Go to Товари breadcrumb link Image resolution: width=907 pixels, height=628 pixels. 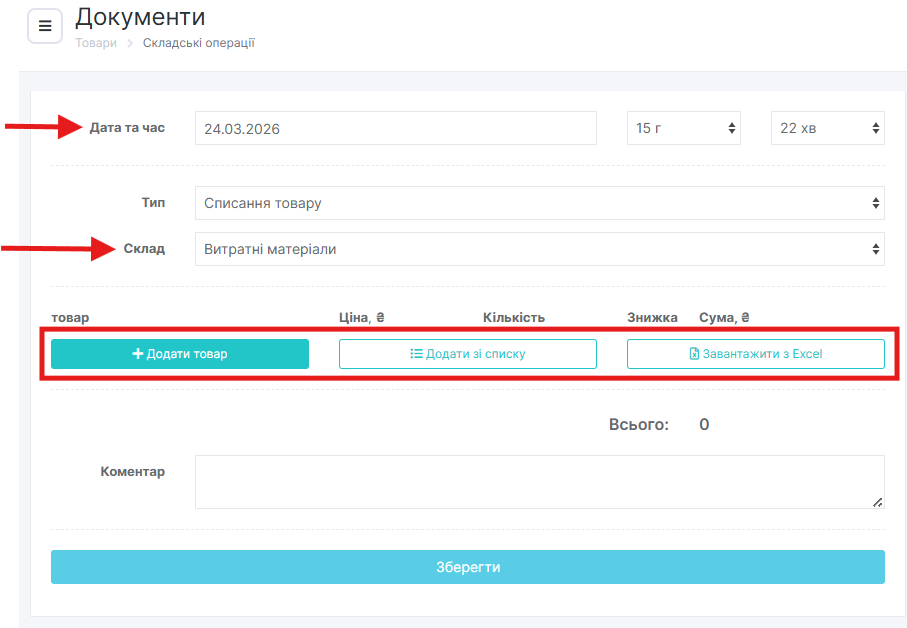[x=96, y=43]
